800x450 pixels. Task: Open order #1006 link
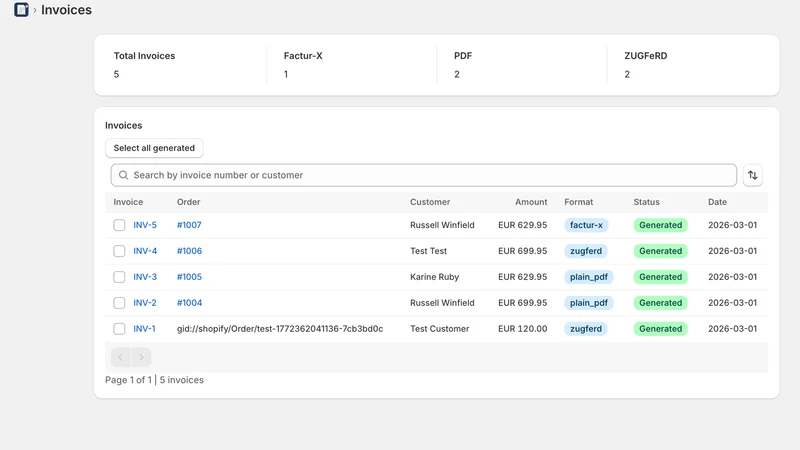coord(189,251)
